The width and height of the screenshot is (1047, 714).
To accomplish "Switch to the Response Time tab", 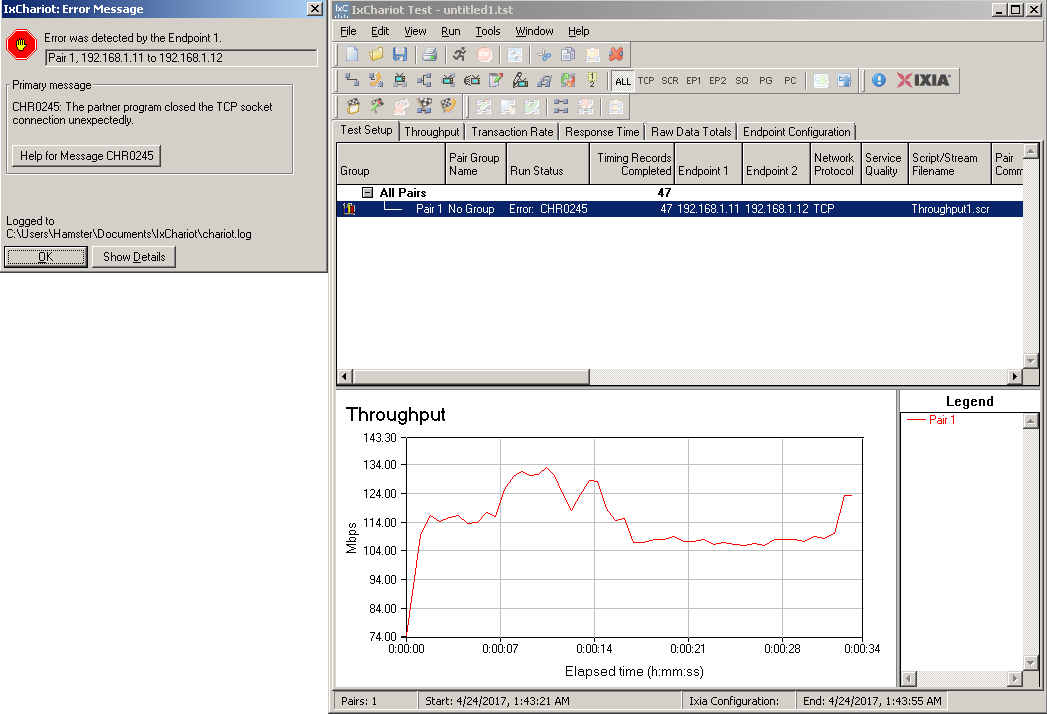I will [x=602, y=132].
